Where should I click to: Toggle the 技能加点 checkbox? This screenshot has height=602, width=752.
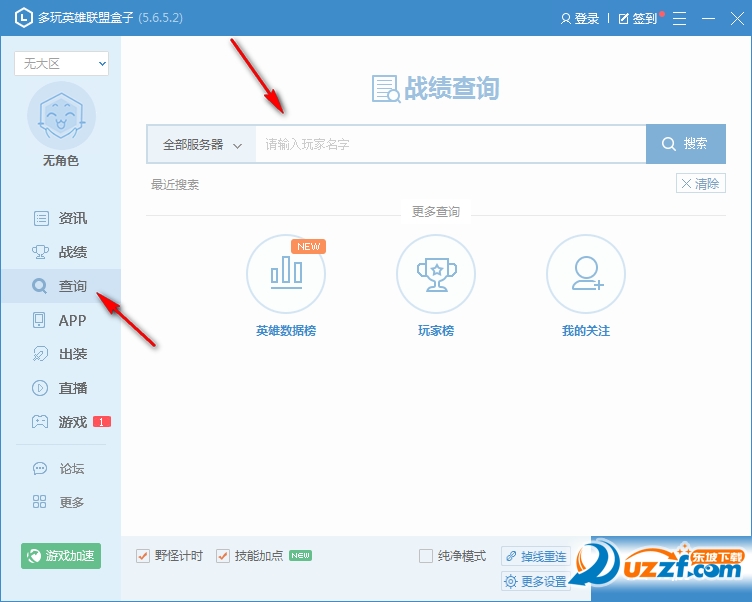click(x=223, y=556)
